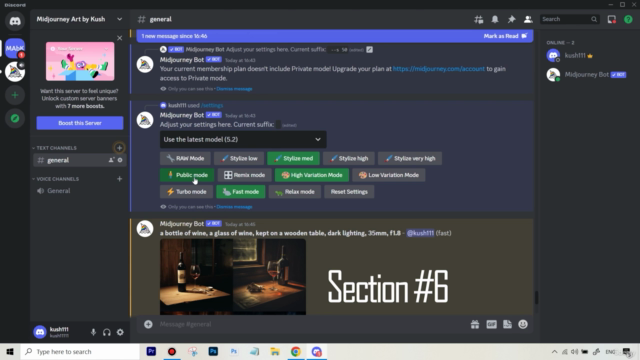This screenshot has width=640, height=360.
Task: Expand the Midjourney Art by Kush server menu
Action: click(x=80, y=19)
